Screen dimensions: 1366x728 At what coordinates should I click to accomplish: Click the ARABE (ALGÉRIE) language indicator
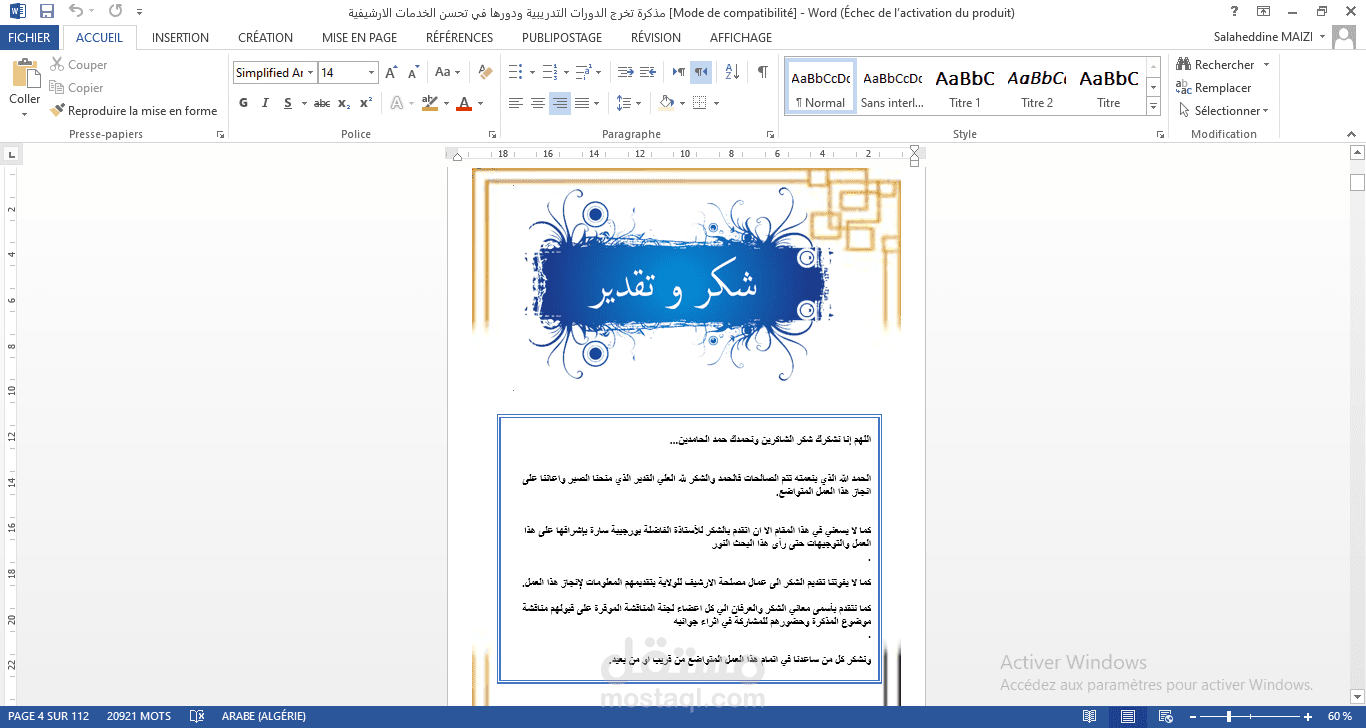(263, 717)
